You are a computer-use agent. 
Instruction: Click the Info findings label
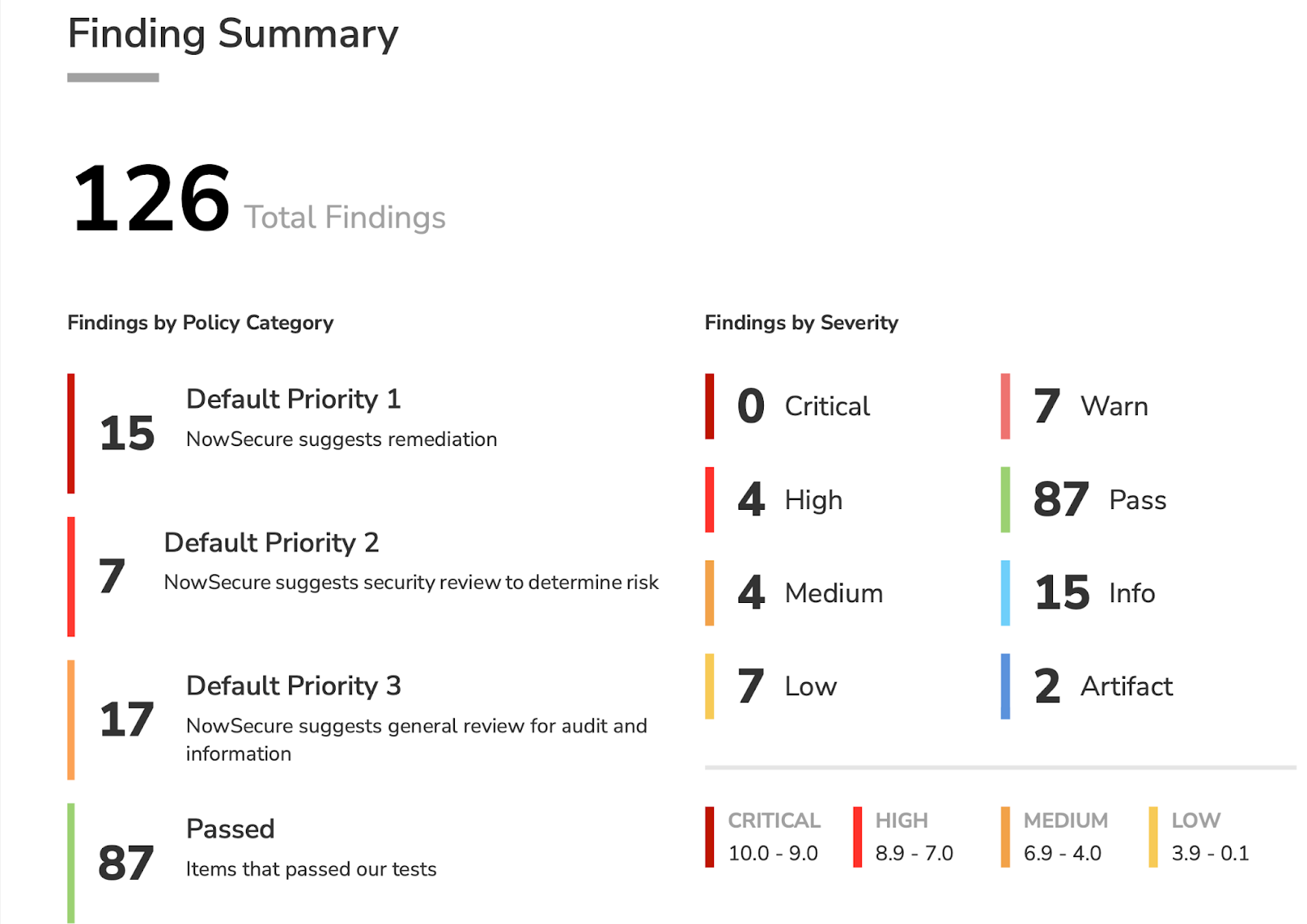1131,593
